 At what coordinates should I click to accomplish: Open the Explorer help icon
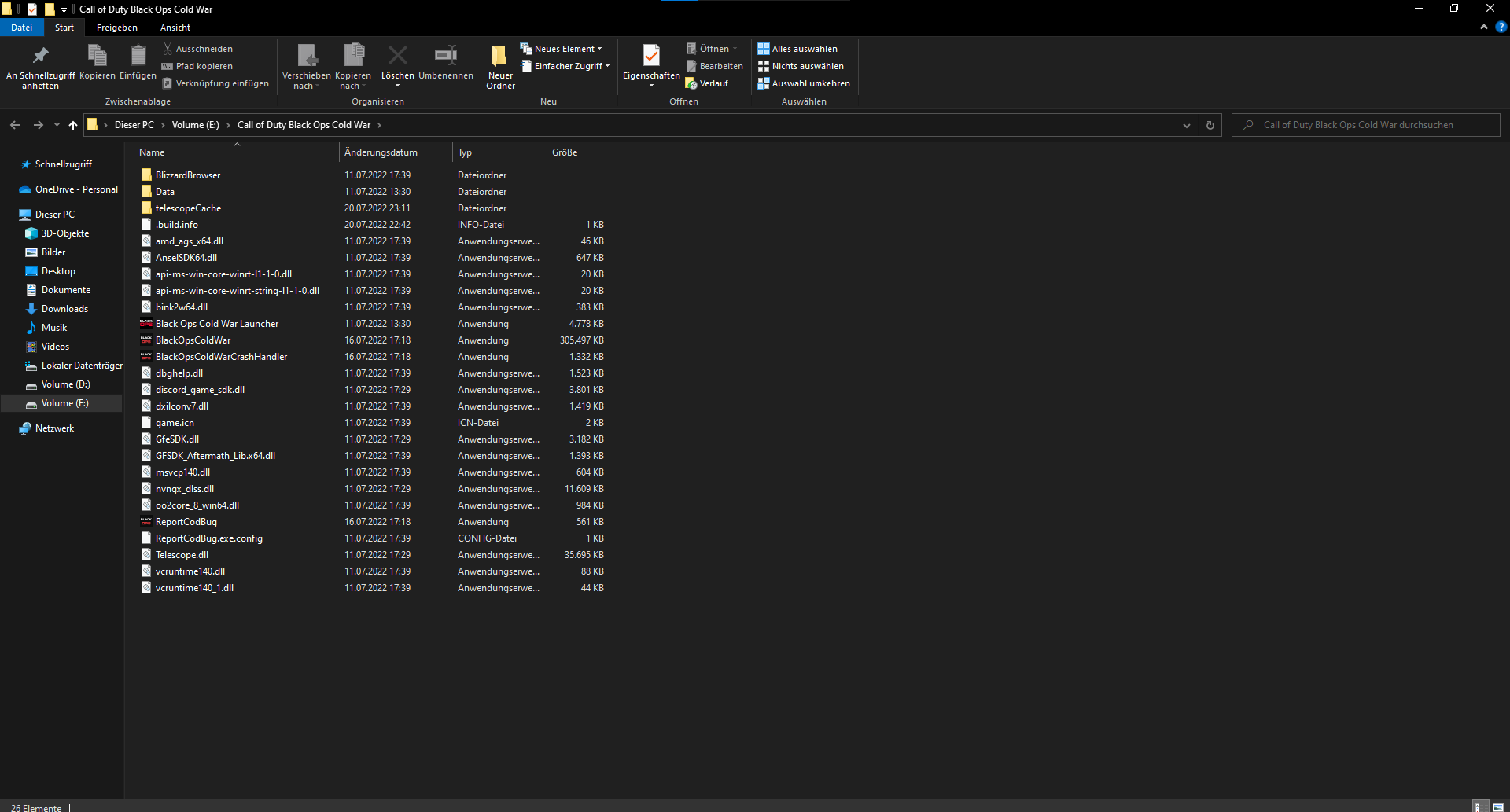point(1501,27)
